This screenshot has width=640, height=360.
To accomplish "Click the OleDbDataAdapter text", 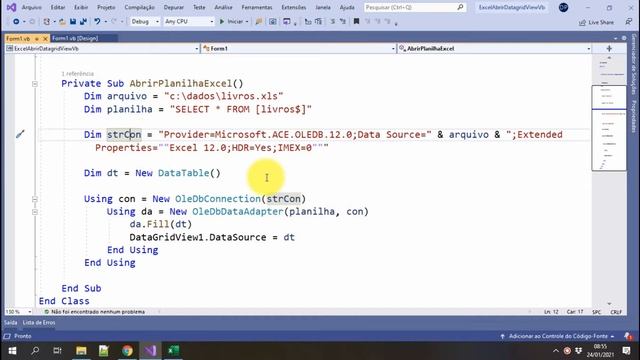I will [238, 211].
